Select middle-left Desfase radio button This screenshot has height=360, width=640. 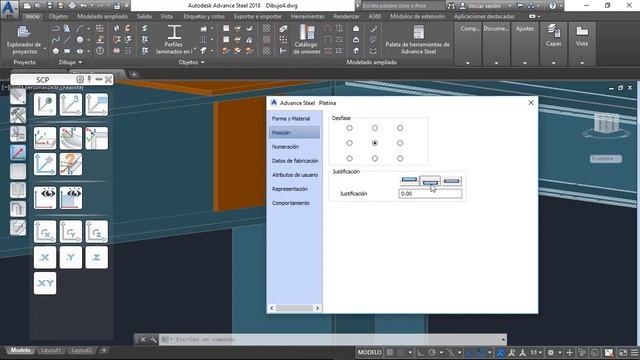349,143
